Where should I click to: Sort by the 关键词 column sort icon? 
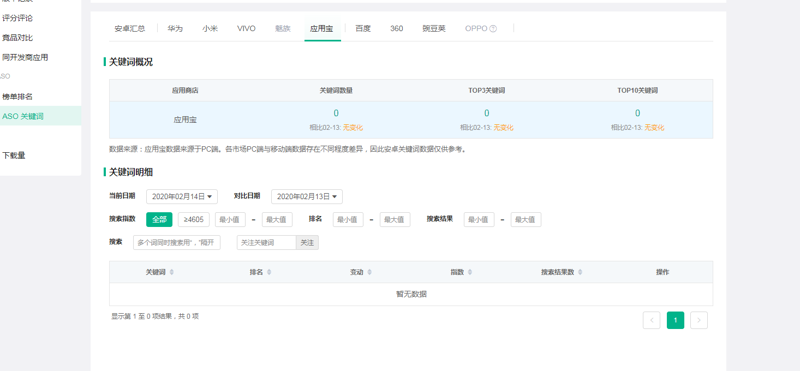[x=171, y=273]
